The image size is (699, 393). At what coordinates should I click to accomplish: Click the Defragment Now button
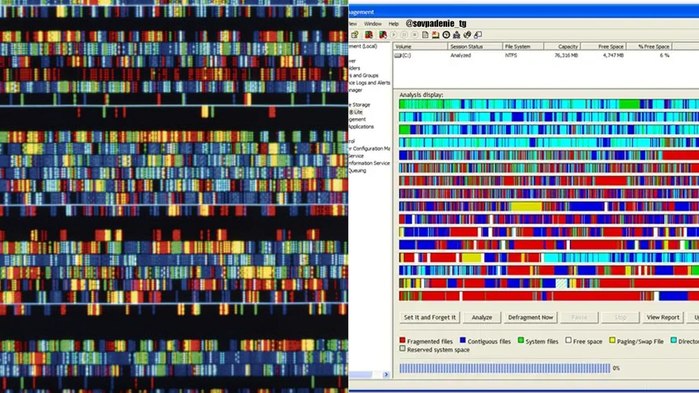tap(530, 317)
